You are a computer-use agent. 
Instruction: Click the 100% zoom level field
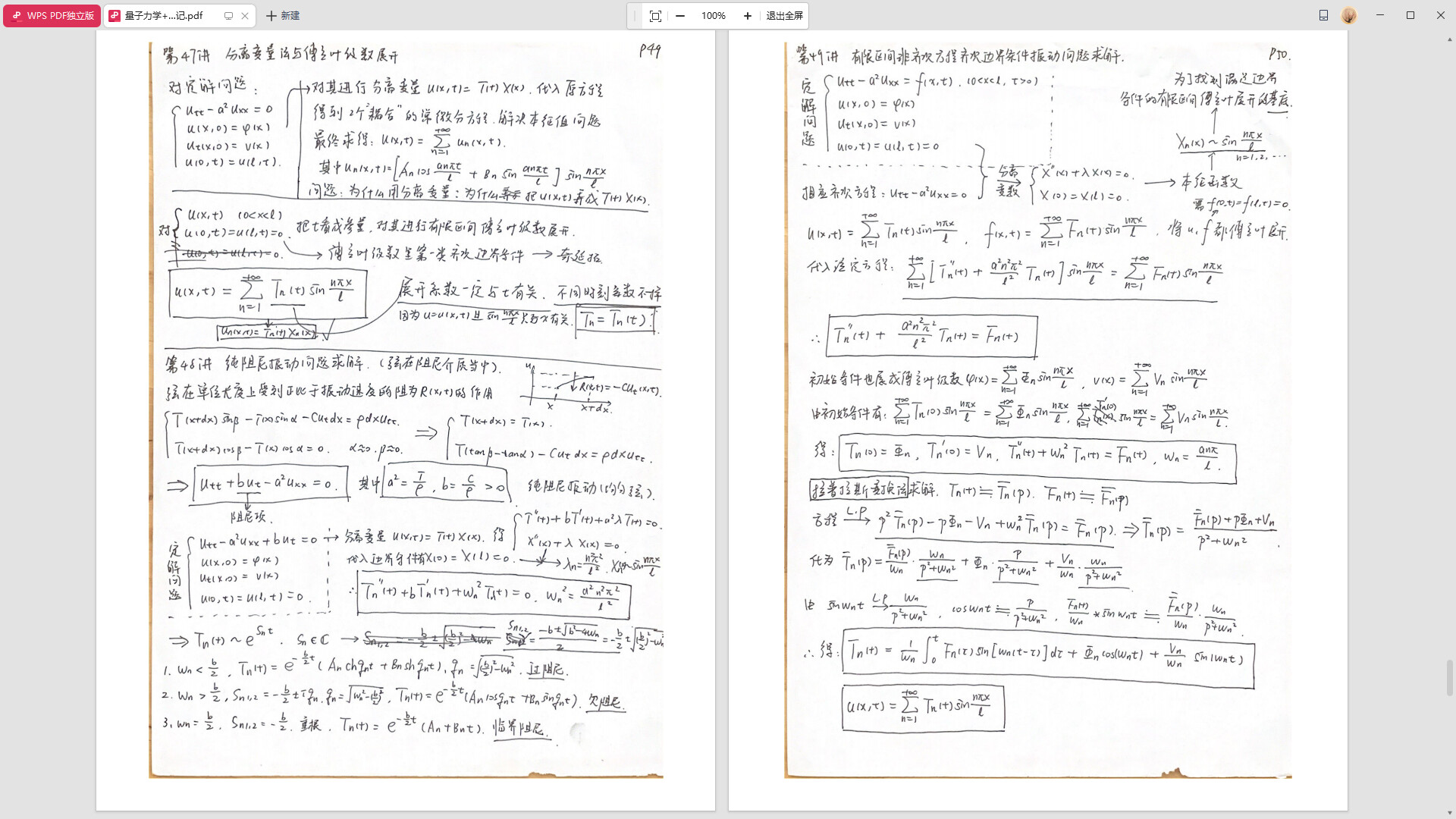point(713,16)
